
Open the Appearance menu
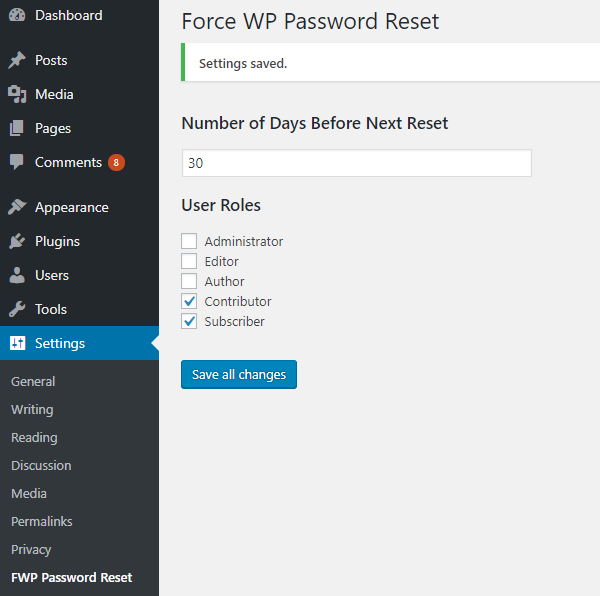pos(79,207)
